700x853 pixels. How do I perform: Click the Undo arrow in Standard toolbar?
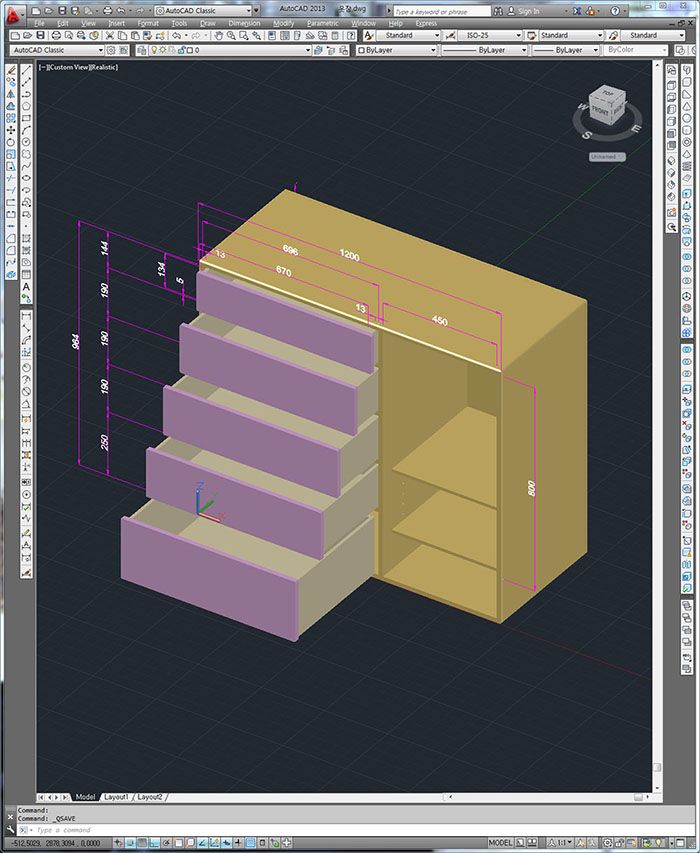click(x=176, y=35)
